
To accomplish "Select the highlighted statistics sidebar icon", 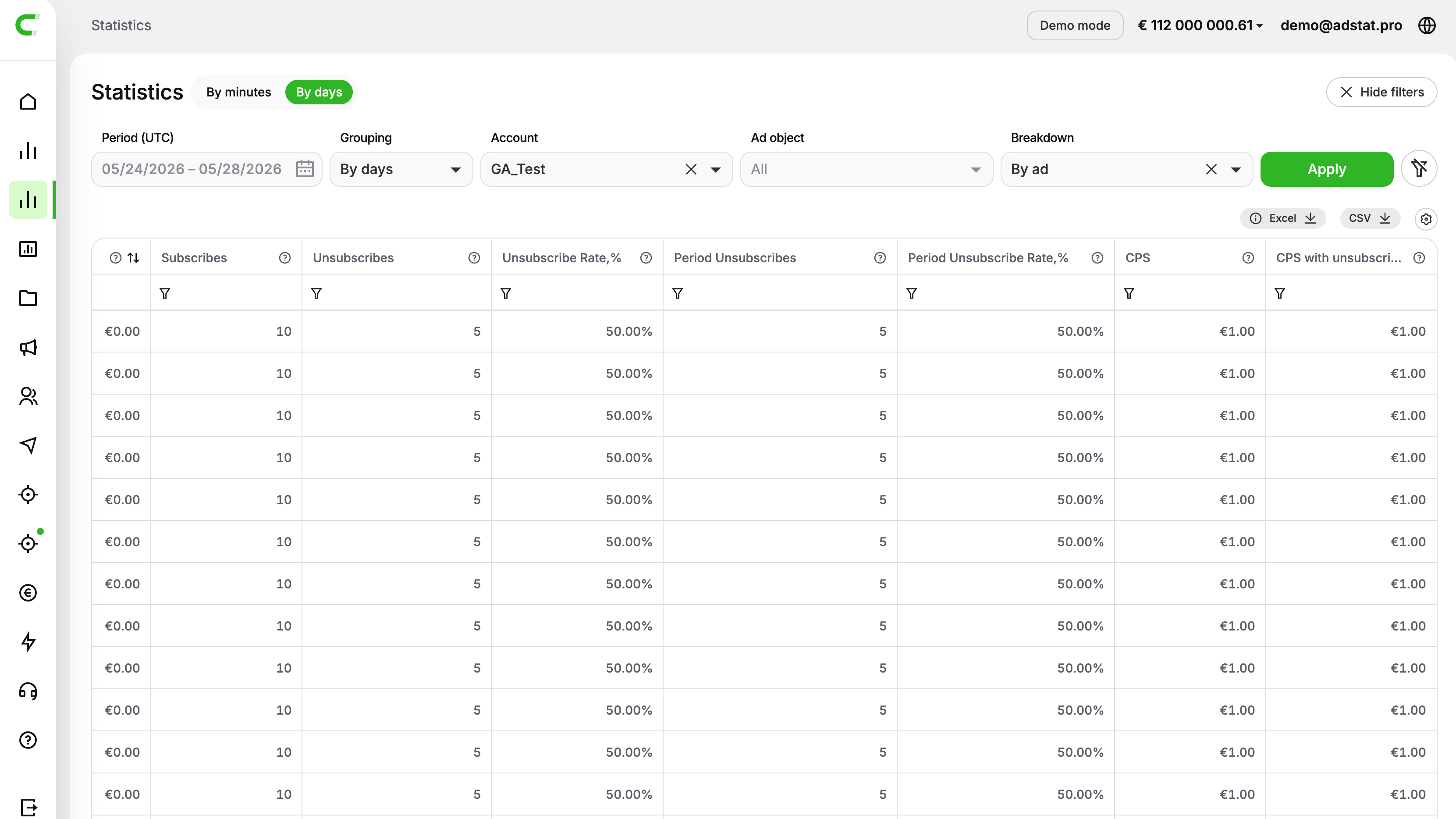I will (28, 200).
